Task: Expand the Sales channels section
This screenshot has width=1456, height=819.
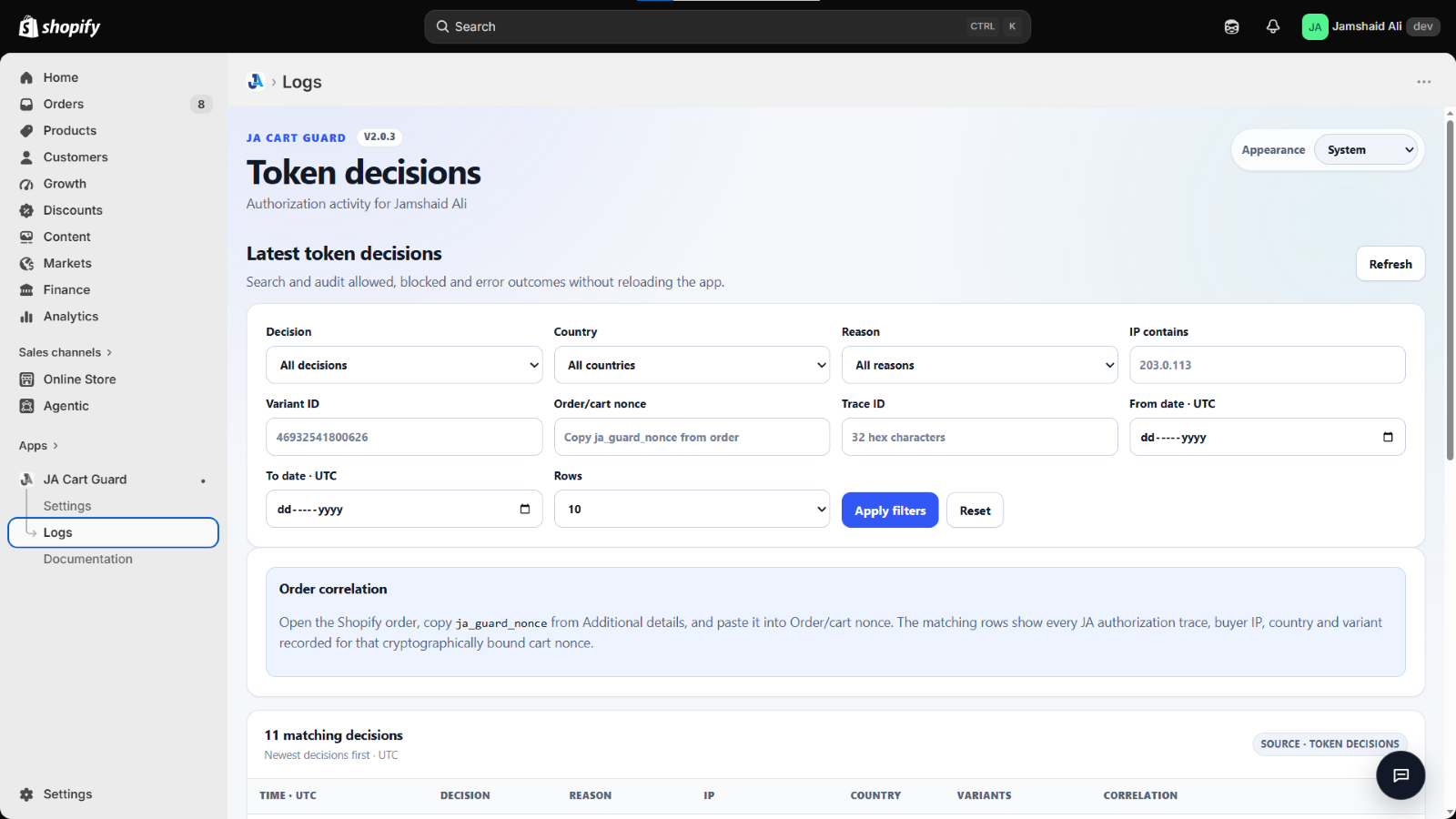Action: pyautogui.click(x=66, y=352)
